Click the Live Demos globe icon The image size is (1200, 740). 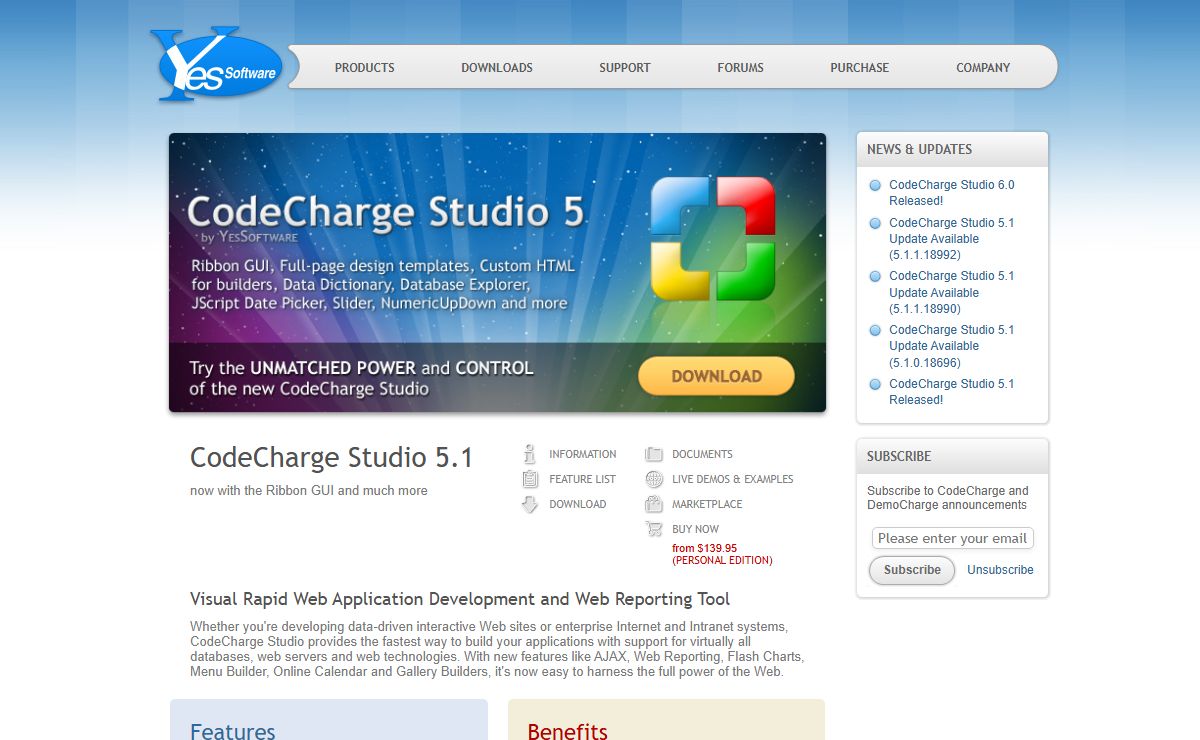pos(654,479)
